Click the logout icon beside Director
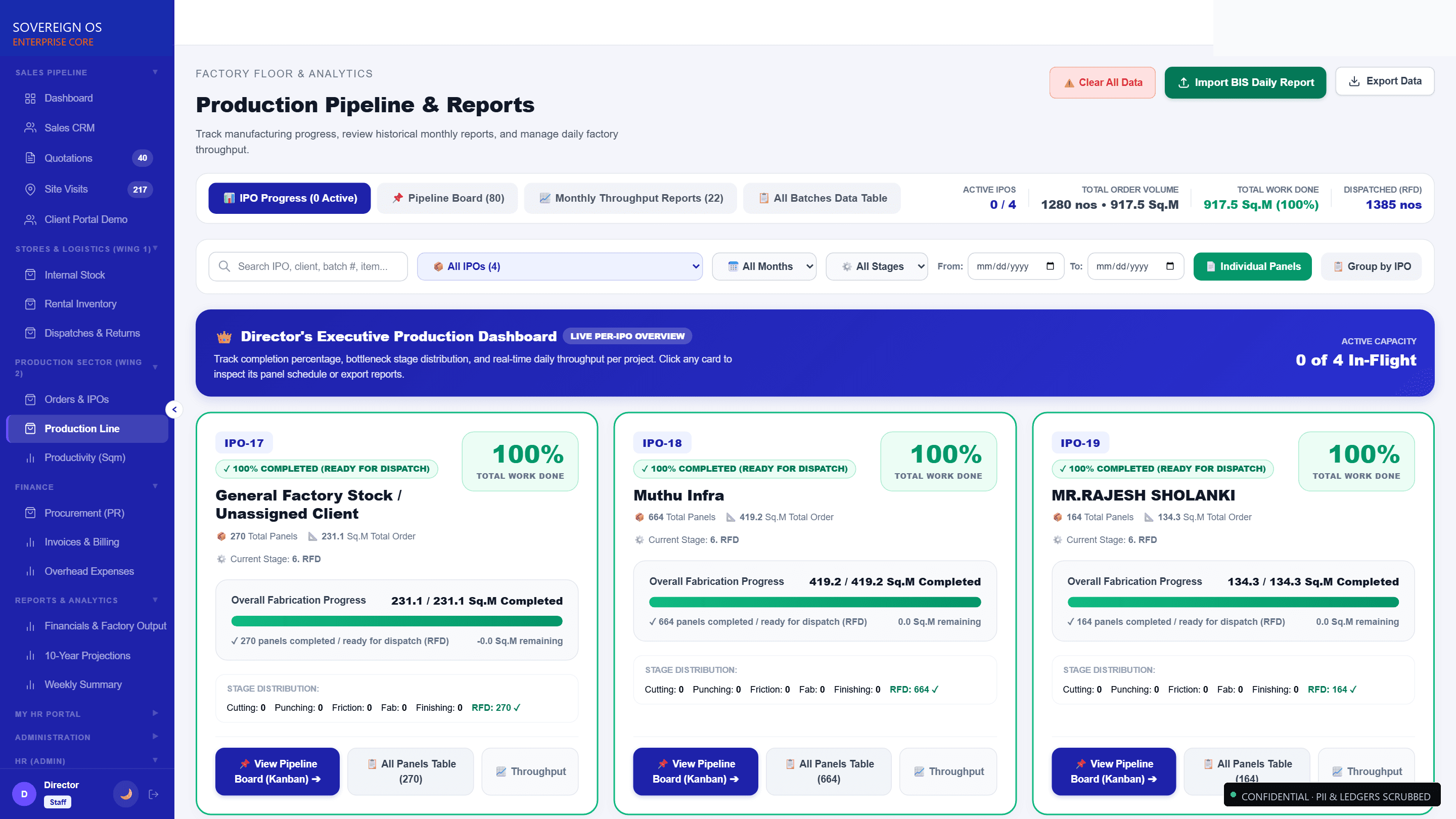Screen dimensions: 1456x819 point(153,795)
